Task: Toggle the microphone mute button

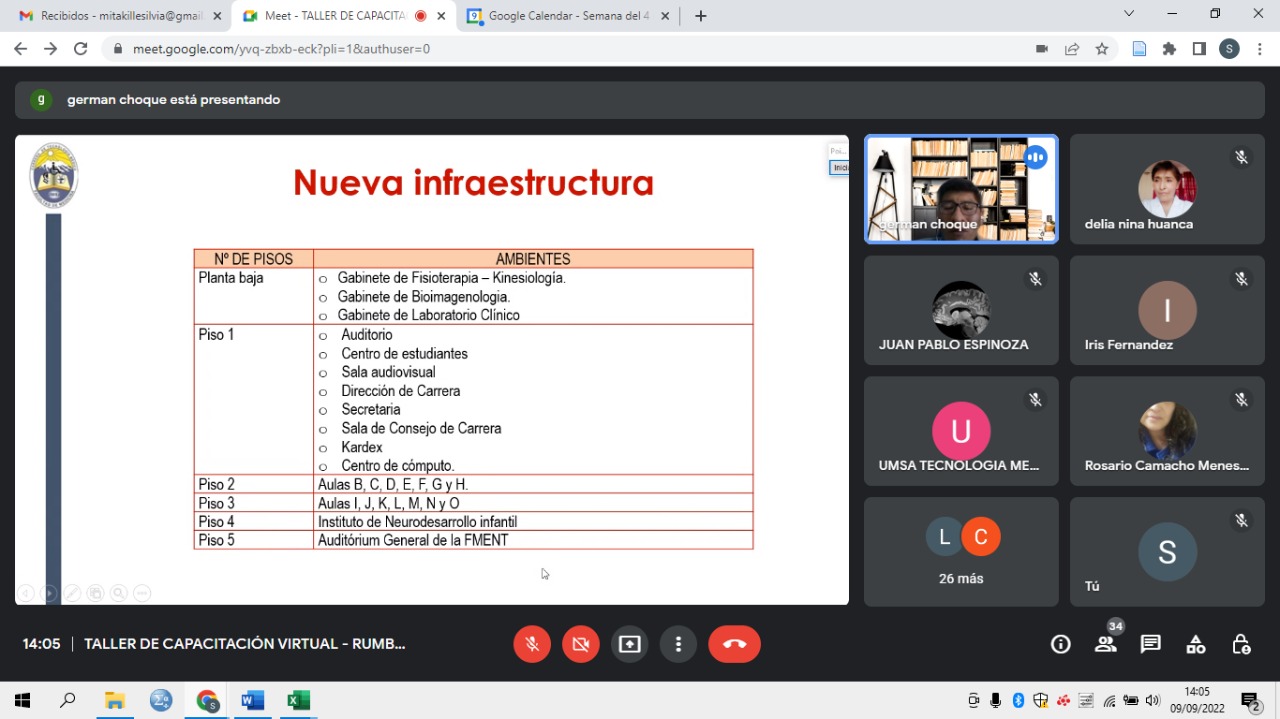Action: (x=532, y=644)
